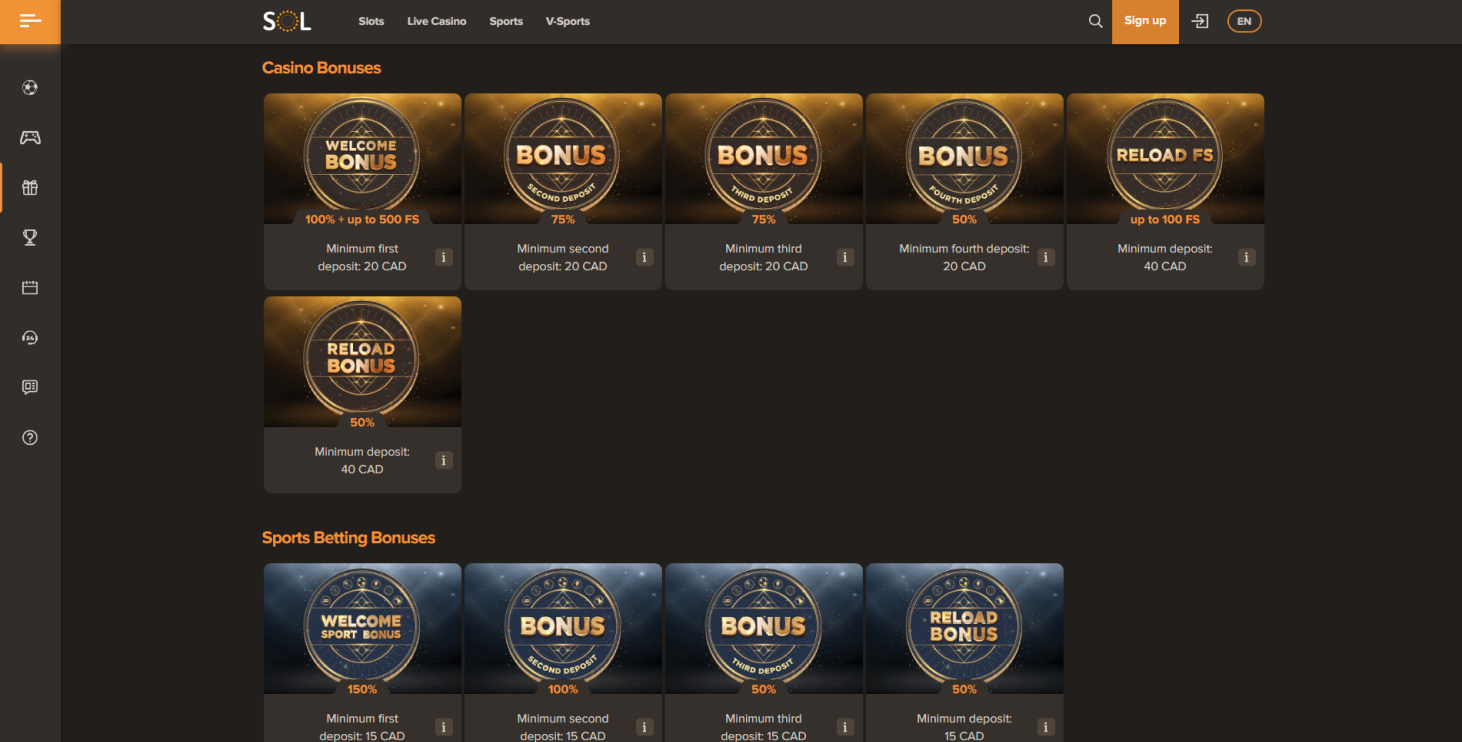Open the trophy tournaments icon

click(30, 238)
